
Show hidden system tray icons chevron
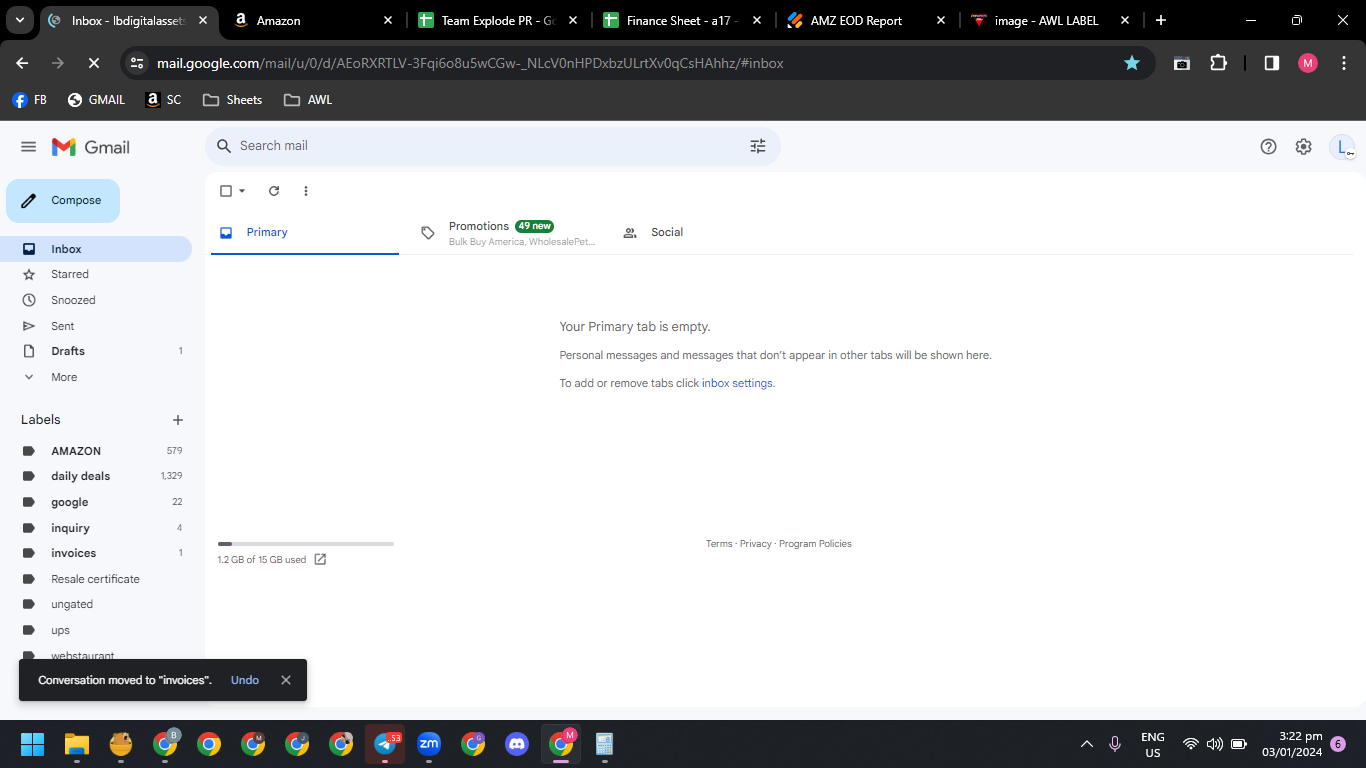click(1087, 744)
